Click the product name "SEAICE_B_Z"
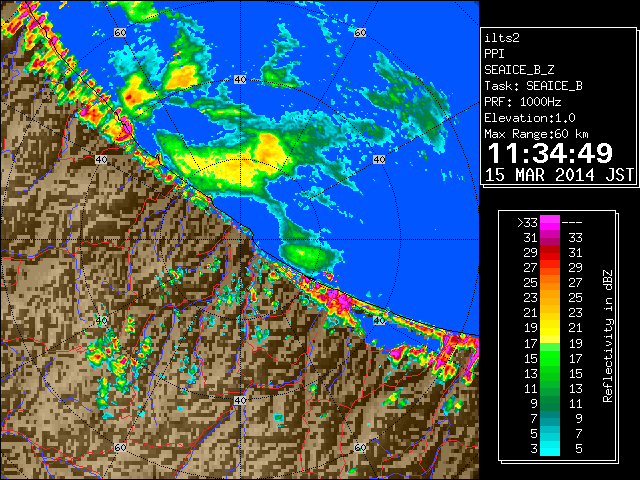640x480 pixels. pyautogui.click(x=519, y=70)
